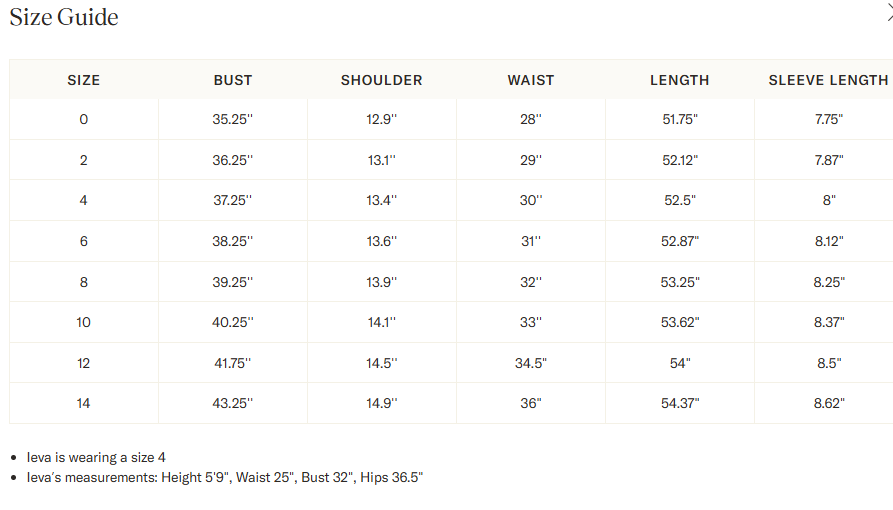This screenshot has height=510, width=893.
Task: Click the SIZE column header
Action: [84, 80]
